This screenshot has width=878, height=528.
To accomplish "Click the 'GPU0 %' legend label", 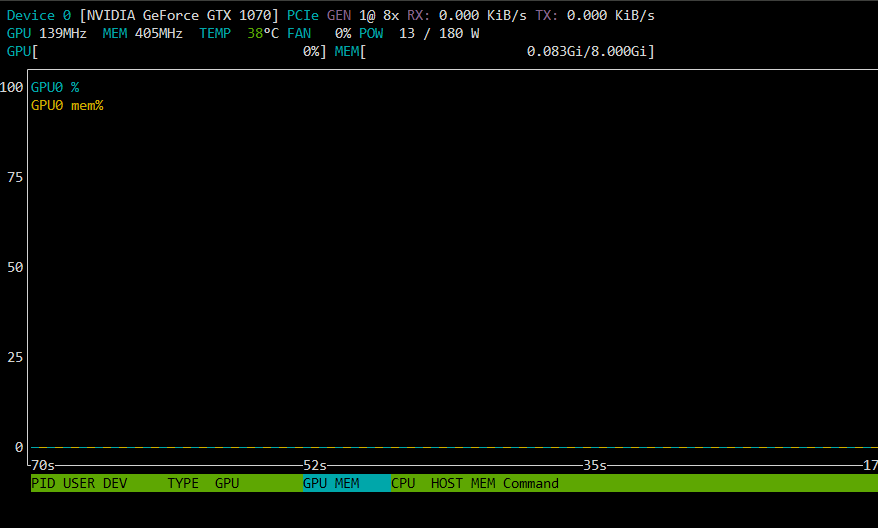I will pos(55,87).
